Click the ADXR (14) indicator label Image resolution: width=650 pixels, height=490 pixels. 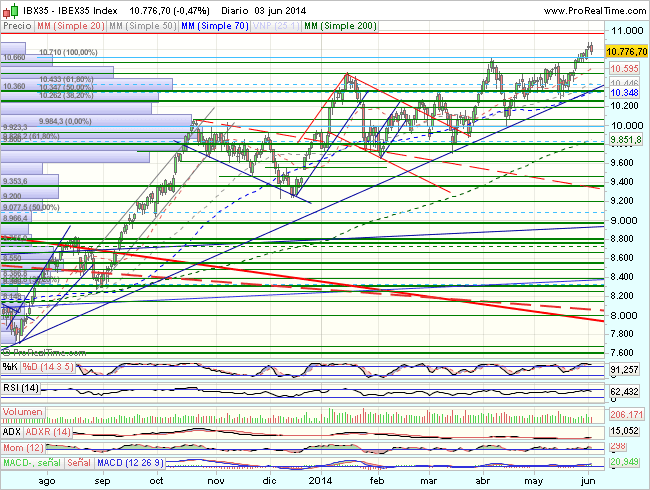pyautogui.click(x=49, y=430)
